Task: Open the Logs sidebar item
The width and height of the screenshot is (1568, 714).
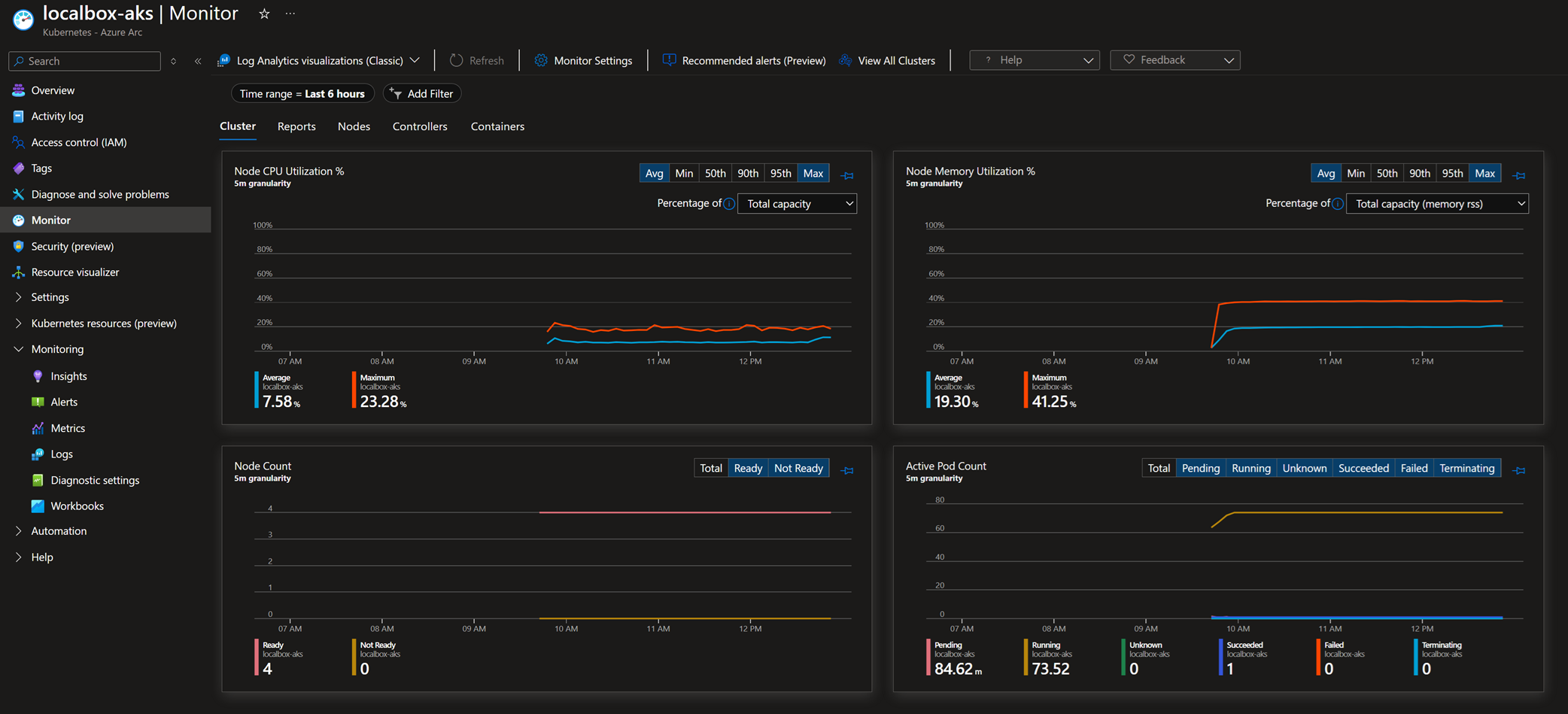Action: (62, 454)
